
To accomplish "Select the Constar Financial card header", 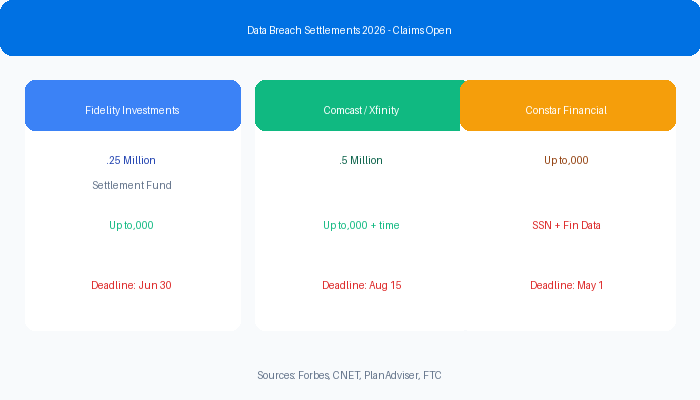I will 568,105.
